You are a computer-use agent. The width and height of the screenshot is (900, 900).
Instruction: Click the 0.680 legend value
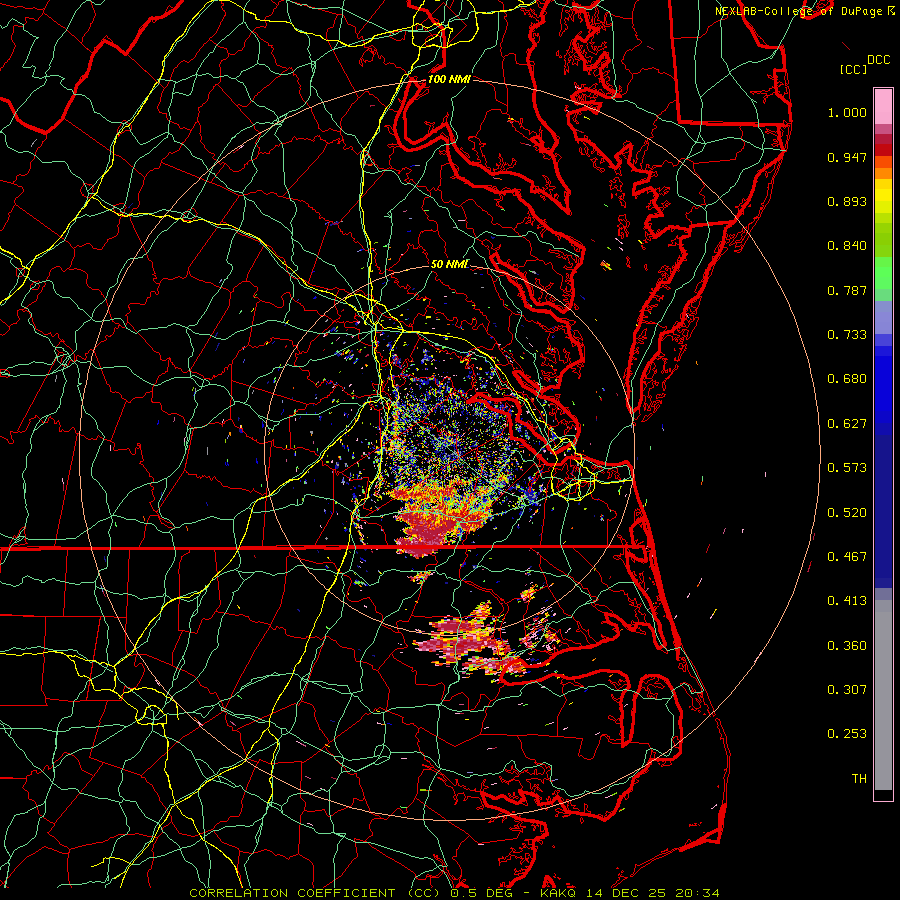[847, 379]
